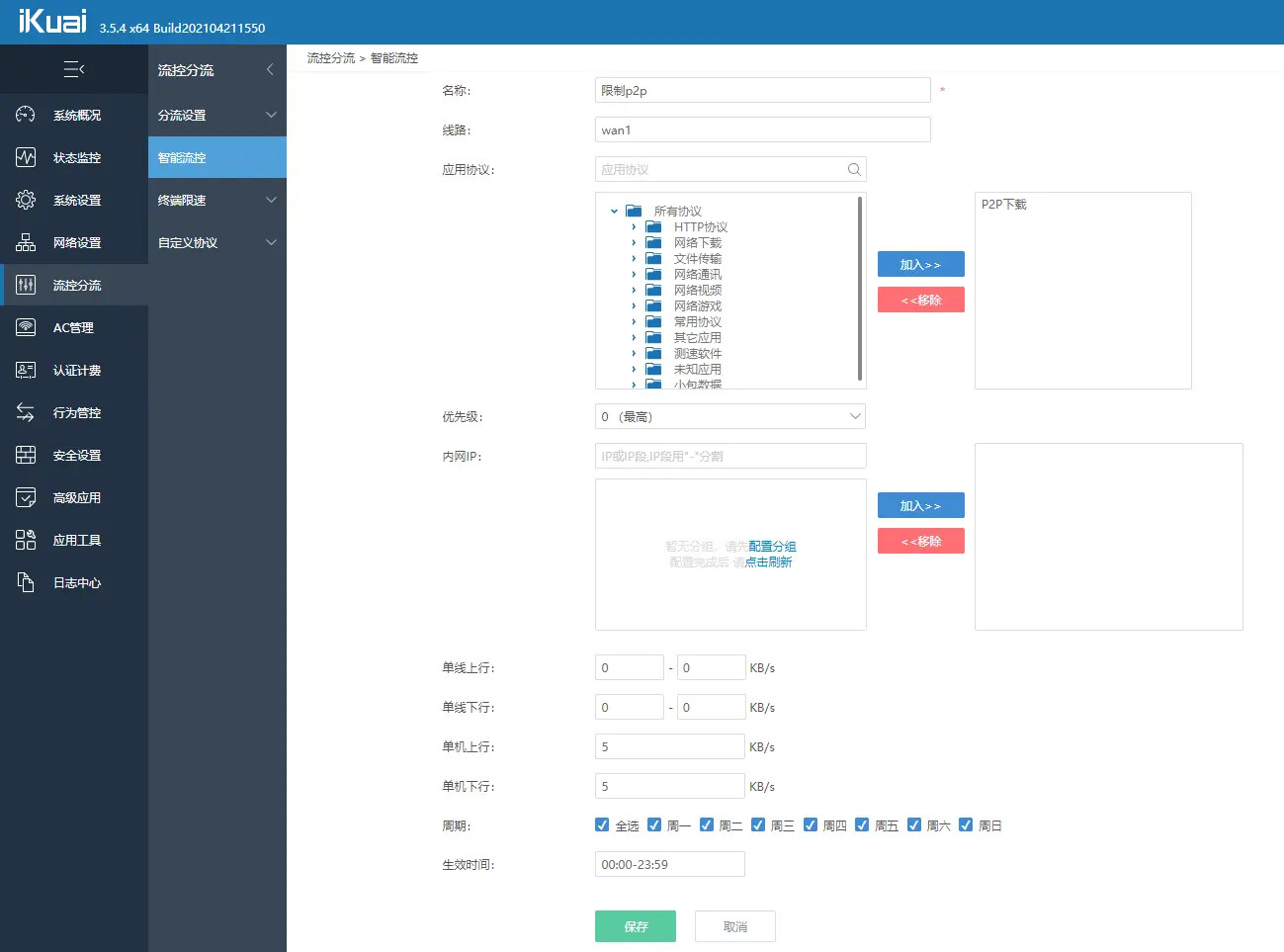Uncheck the 周五 checkbox

click(x=861, y=824)
